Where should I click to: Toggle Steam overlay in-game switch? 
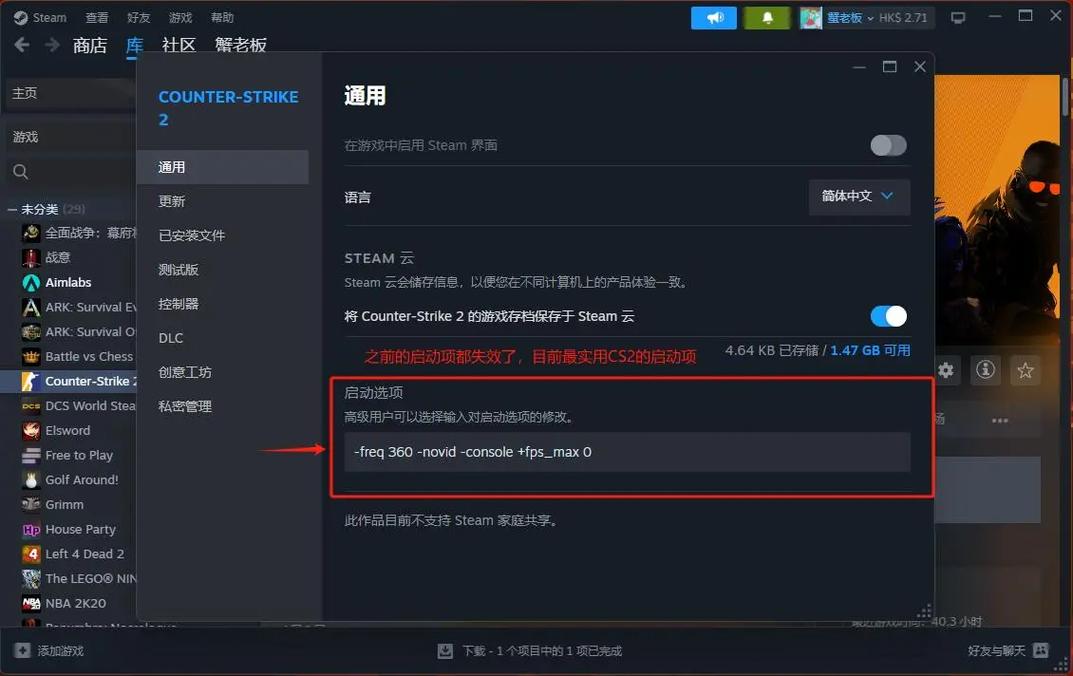(x=888, y=145)
